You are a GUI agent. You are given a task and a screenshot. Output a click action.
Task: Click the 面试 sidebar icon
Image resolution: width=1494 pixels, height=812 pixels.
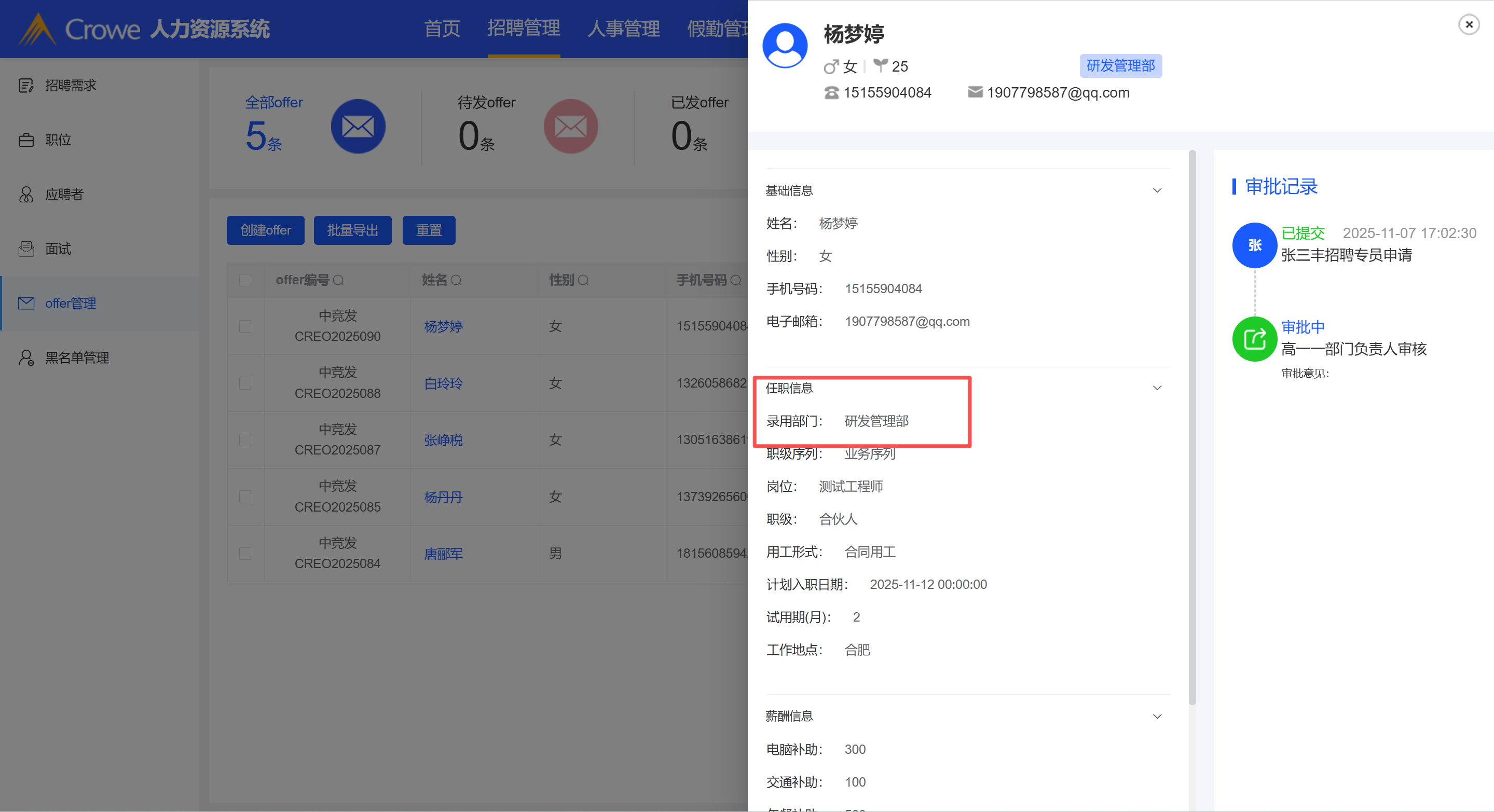tap(26, 249)
